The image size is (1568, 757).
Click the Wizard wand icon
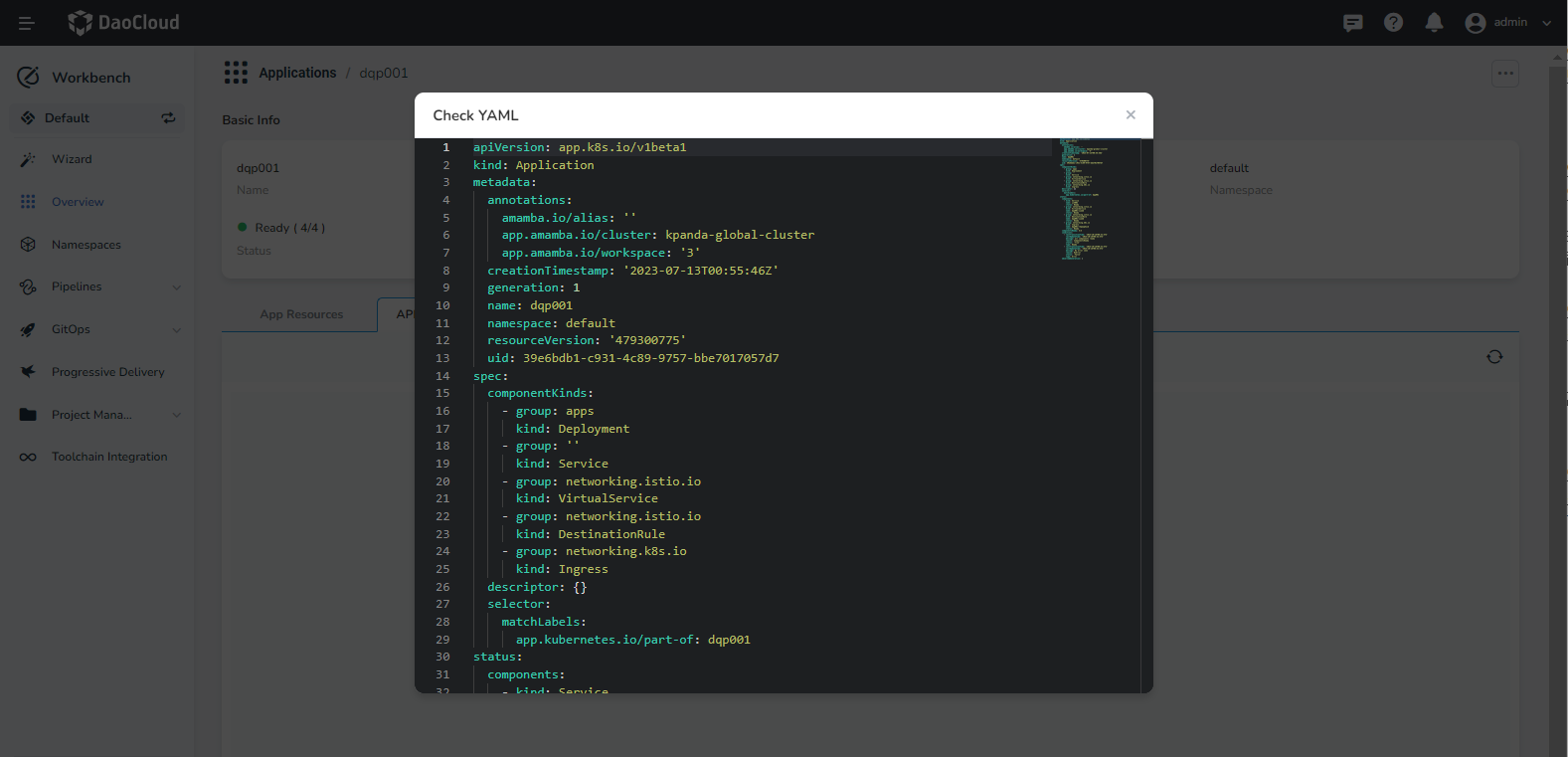click(28, 159)
